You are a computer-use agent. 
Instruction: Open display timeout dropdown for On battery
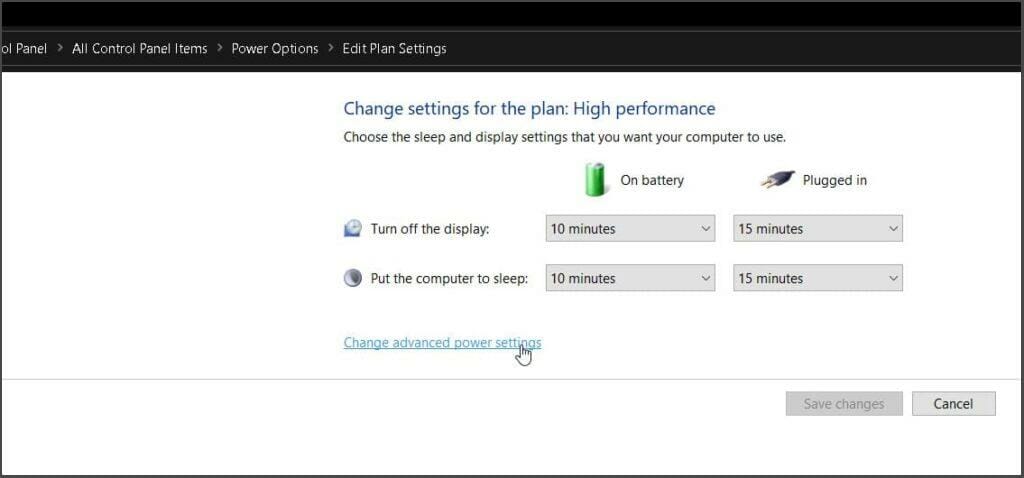630,229
